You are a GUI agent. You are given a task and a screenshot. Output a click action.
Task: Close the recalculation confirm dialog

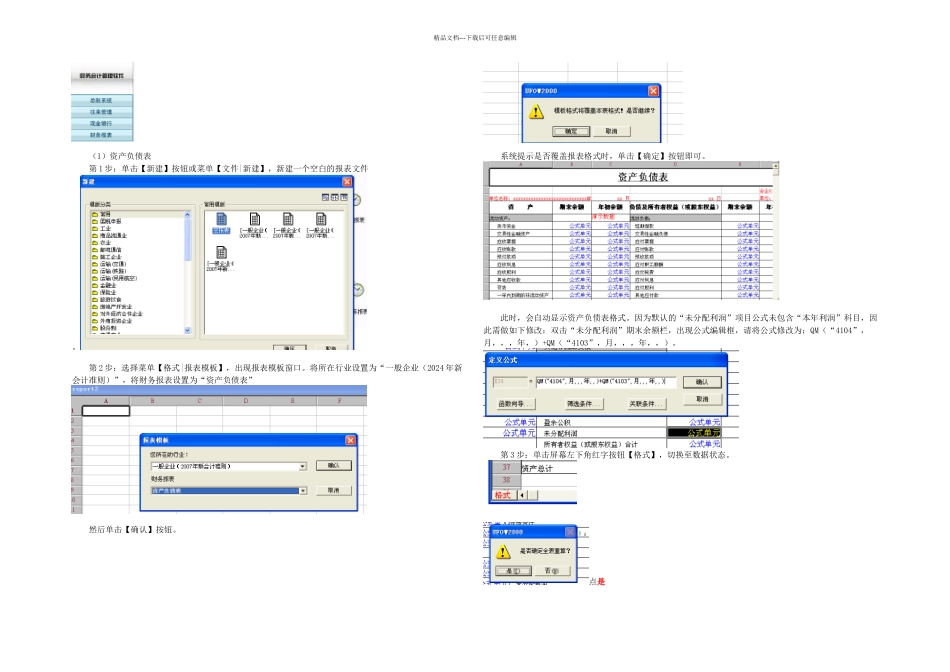[x=570, y=532]
